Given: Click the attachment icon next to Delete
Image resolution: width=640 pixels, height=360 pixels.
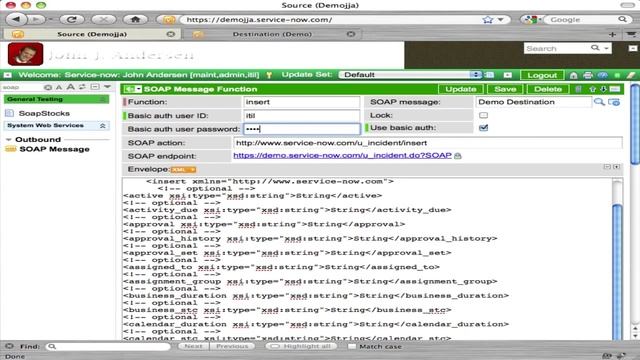Looking at the screenshot, I should pos(578,89).
